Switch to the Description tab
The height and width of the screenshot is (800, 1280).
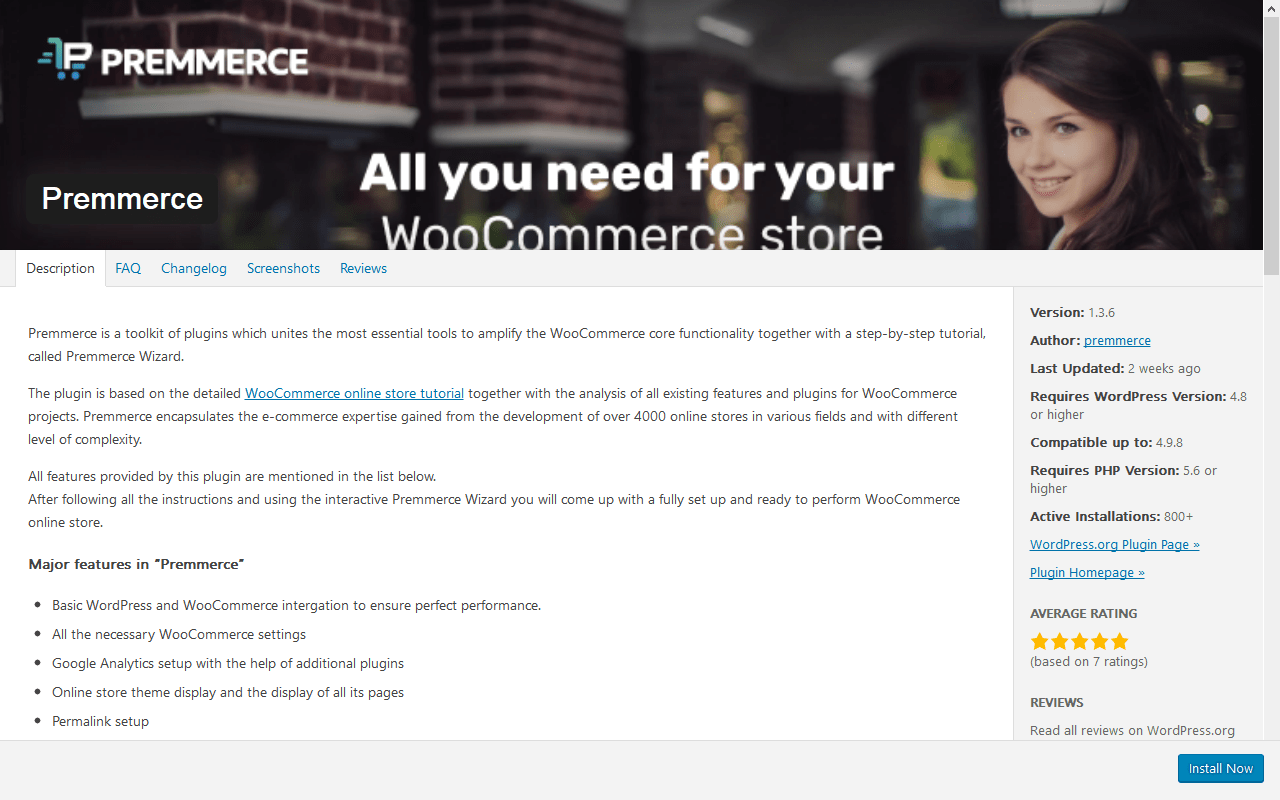60,268
